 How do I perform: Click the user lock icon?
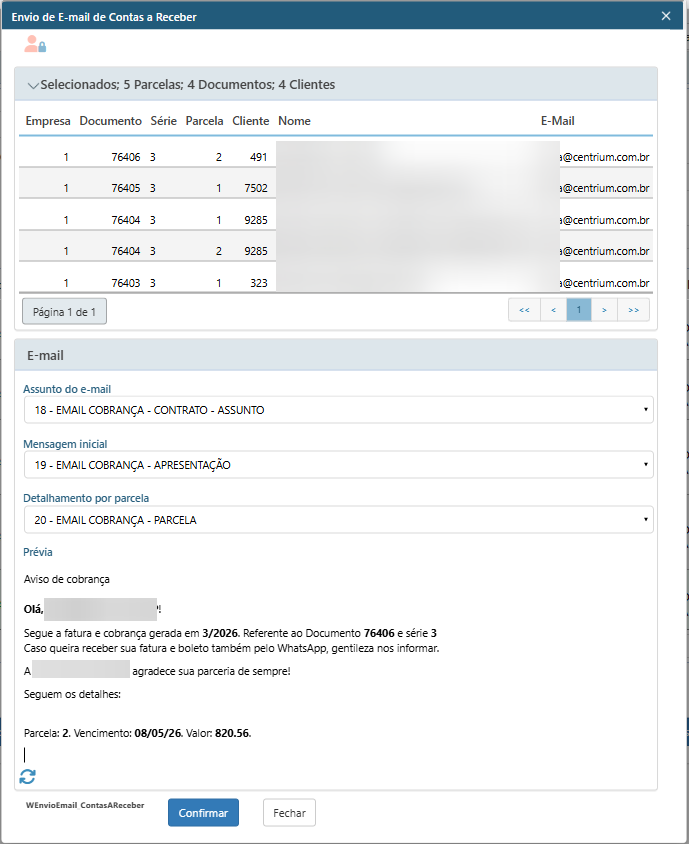[35, 44]
